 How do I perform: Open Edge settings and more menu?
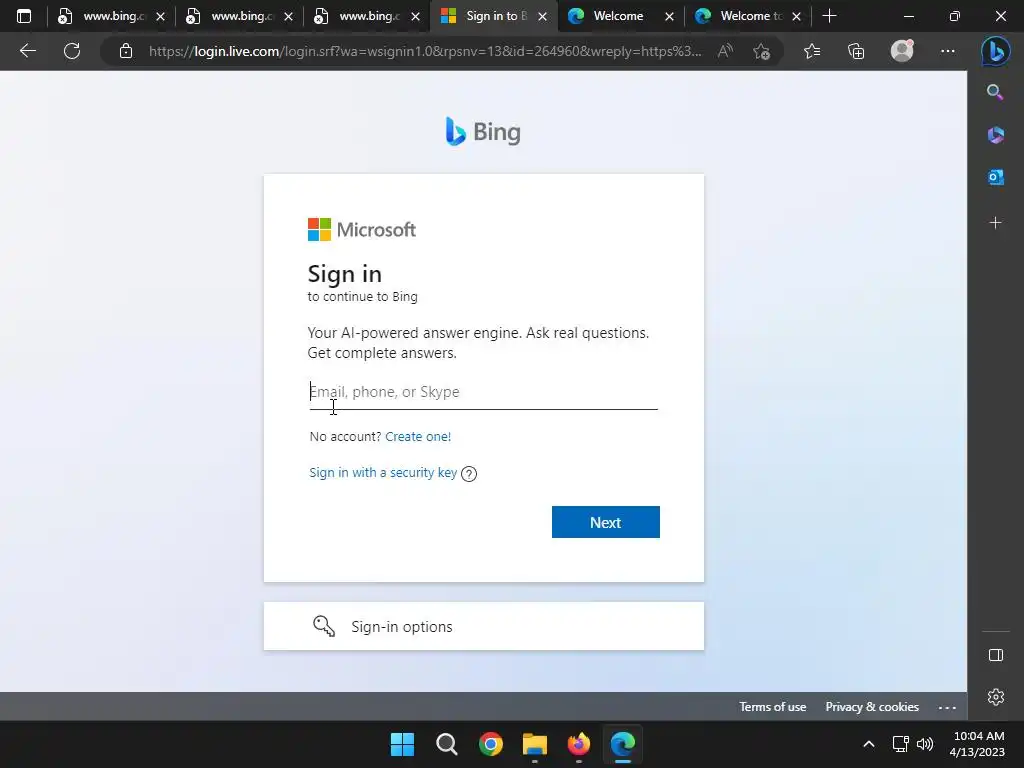(x=948, y=51)
